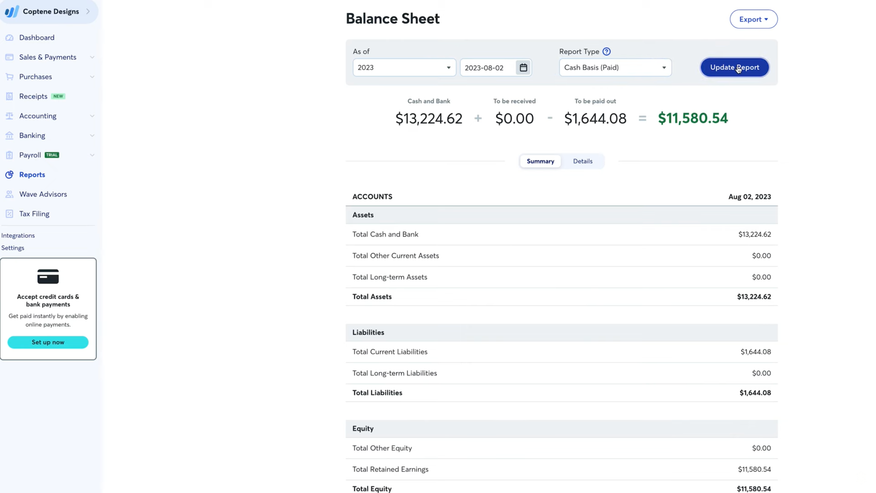Open the calendar date picker icon

point(523,68)
